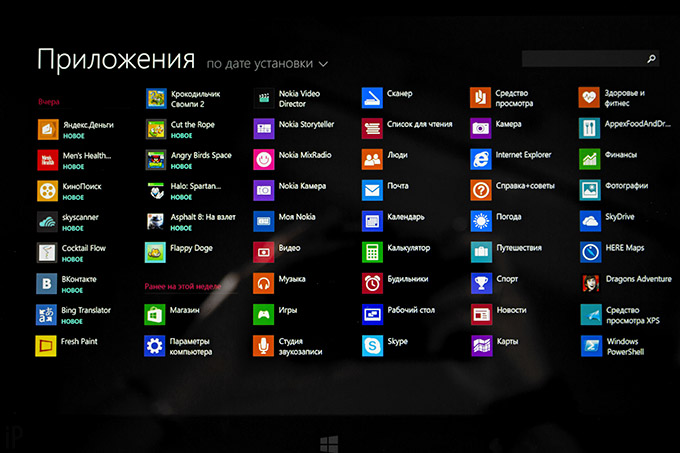The height and width of the screenshot is (453, 680).
Task: Open Путешествия travel icon
Action: pyautogui.click(x=481, y=253)
